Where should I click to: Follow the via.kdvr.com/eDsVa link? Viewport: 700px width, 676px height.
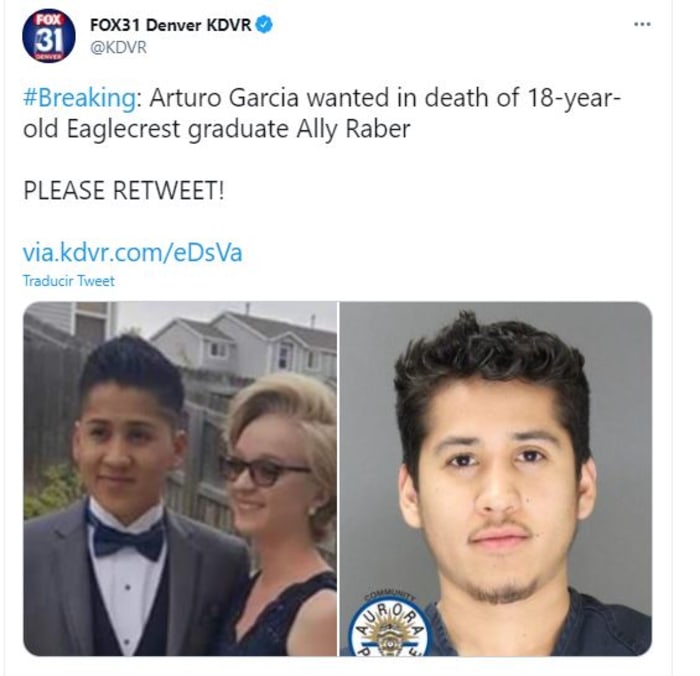[133, 252]
